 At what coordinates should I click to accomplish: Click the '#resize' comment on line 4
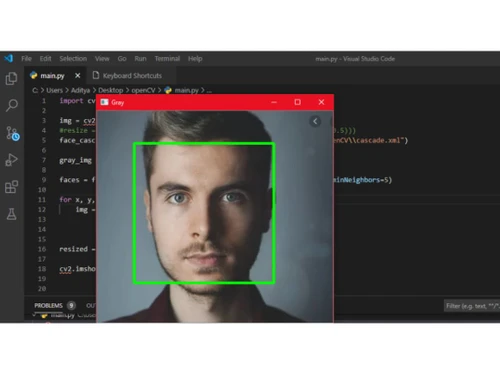(x=73, y=130)
